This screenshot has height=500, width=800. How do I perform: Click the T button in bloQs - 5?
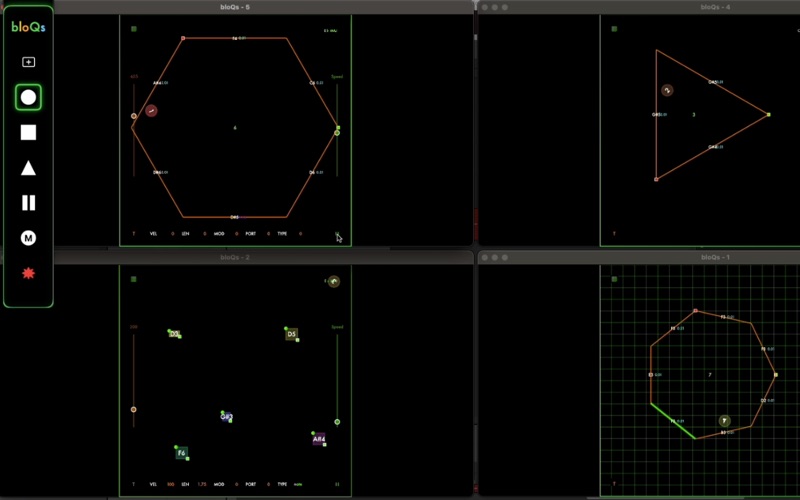click(x=134, y=234)
